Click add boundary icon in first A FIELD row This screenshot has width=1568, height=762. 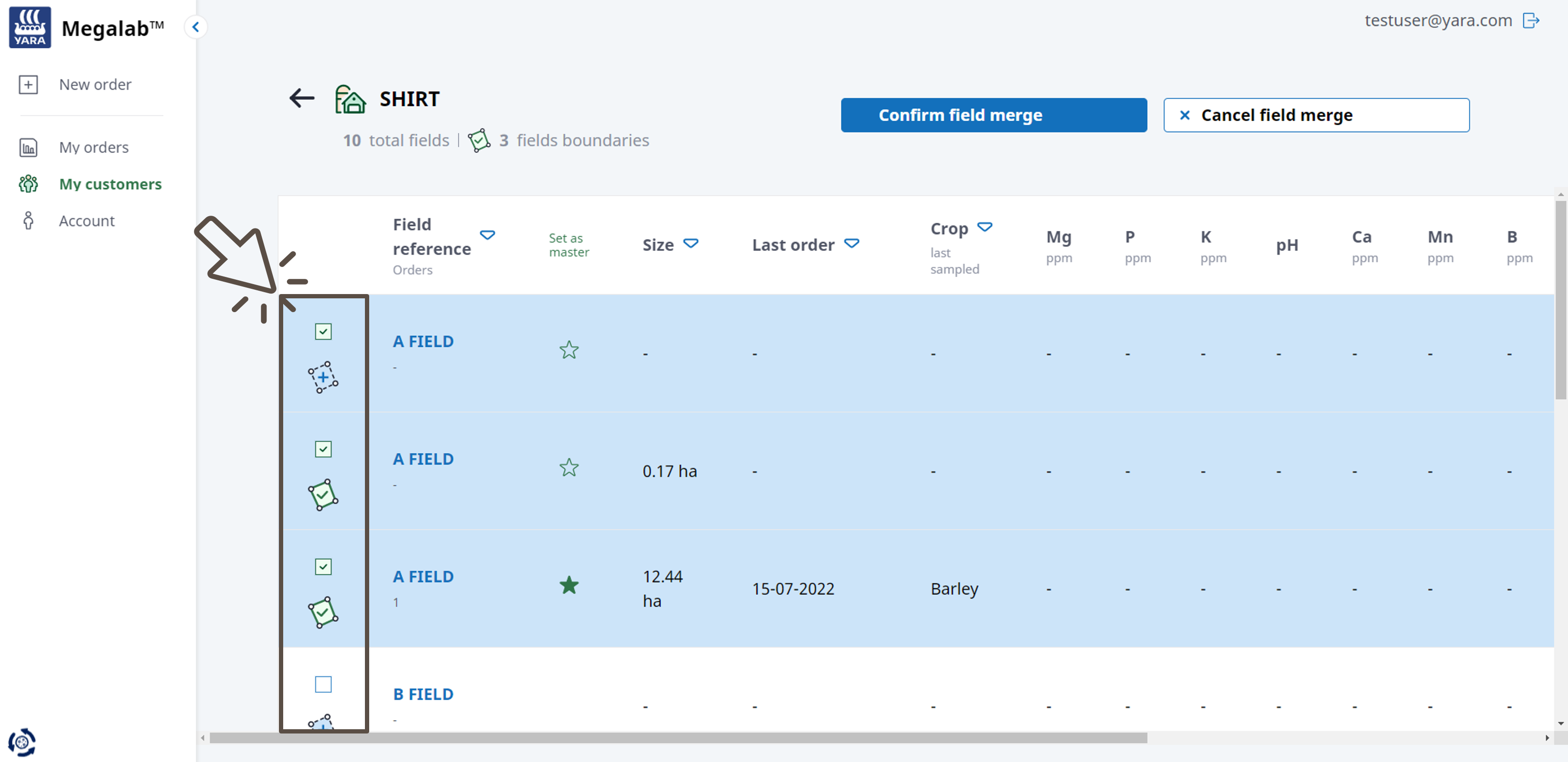(x=323, y=377)
